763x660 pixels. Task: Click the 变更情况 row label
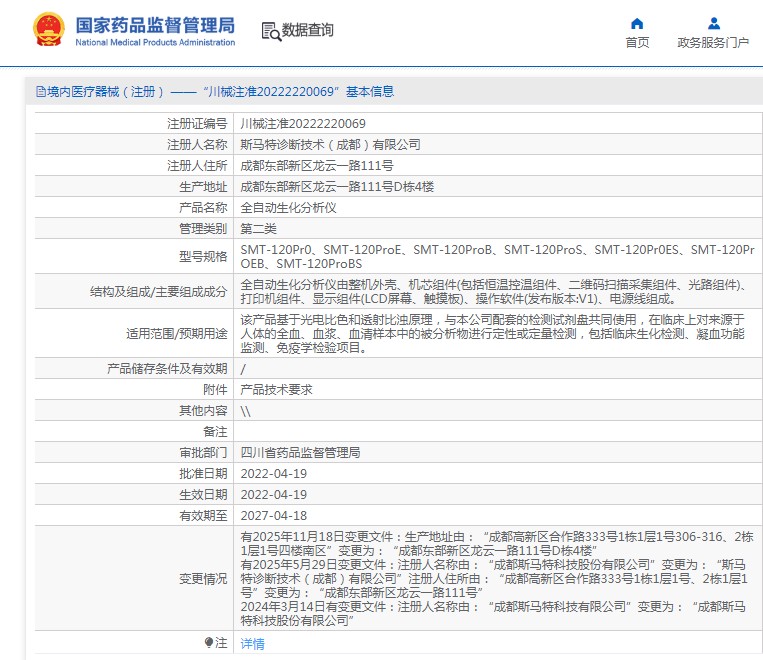[x=202, y=578]
